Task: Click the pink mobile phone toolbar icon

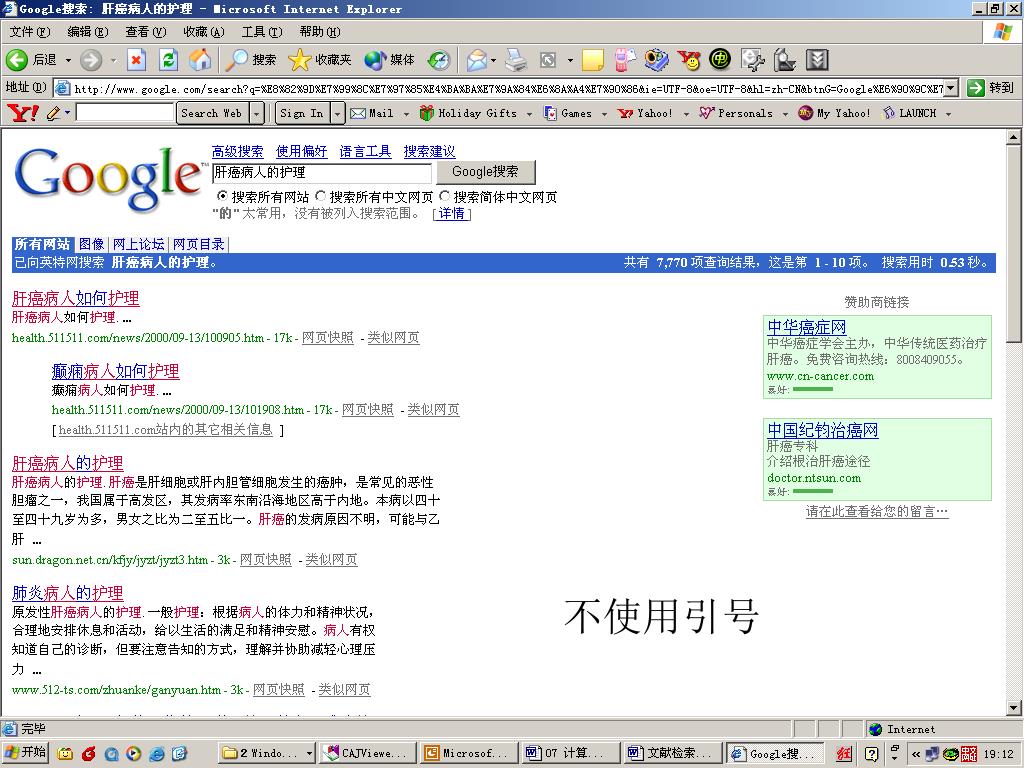Action: (x=625, y=60)
